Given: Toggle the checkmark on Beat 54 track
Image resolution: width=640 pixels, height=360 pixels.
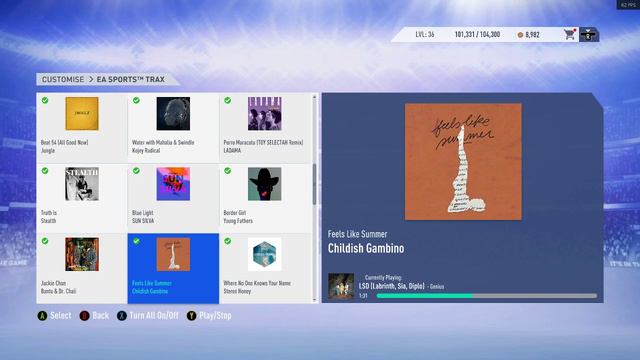Looking at the screenshot, I should (x=45, y=100).
